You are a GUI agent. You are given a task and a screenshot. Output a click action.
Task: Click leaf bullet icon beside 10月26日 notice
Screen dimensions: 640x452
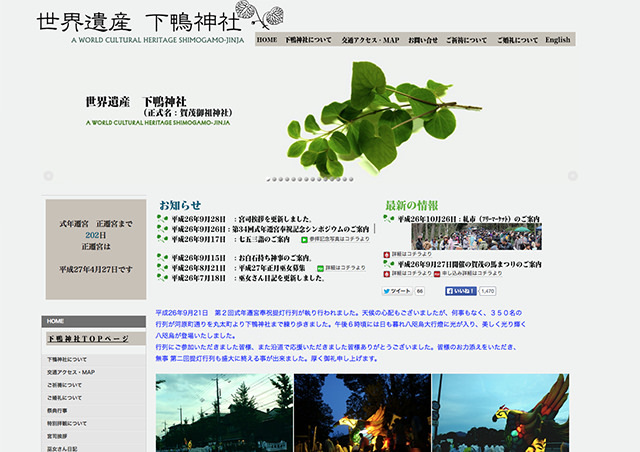(x=389, y=219)
